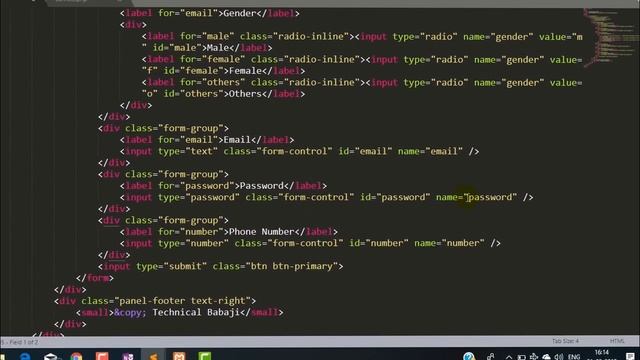Image resolution: width=640 pixels, height=360 pixels.
Task: Click the "Gender" label text
Action: pyautogui.click(x=240, y=13)
